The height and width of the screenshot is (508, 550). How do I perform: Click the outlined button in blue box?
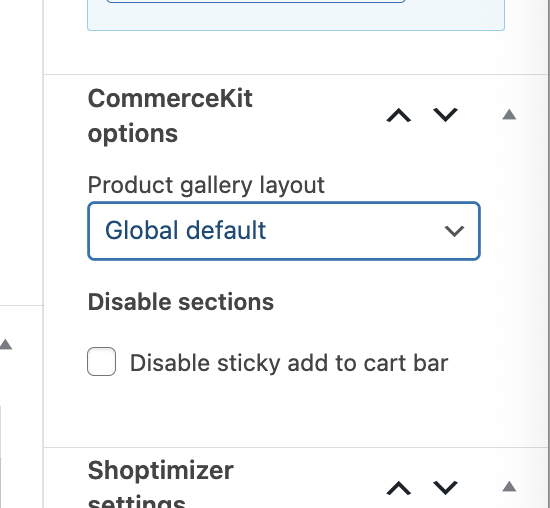point(256,1)
